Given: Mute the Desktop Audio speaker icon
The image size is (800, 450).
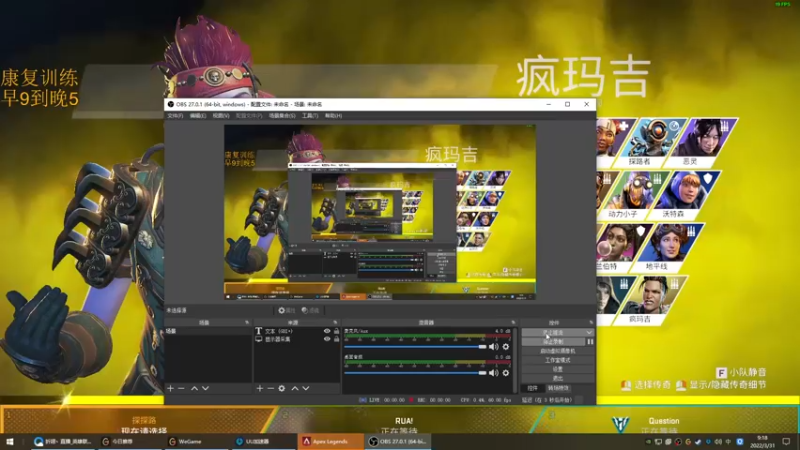Looking at the screenshot, I should (x=493, y=373).
